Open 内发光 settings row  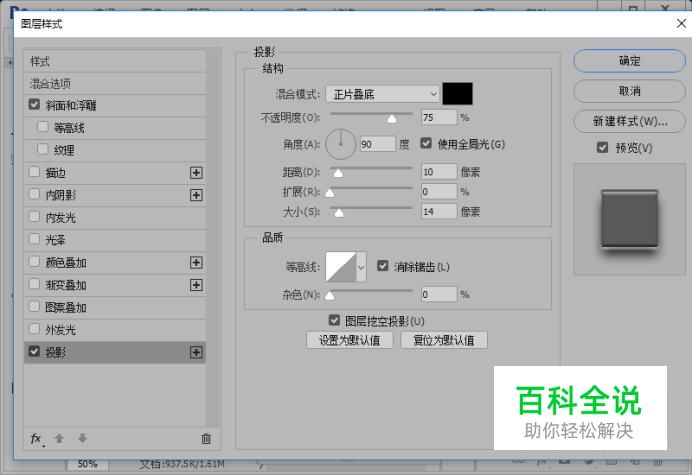tap(115, 218)
